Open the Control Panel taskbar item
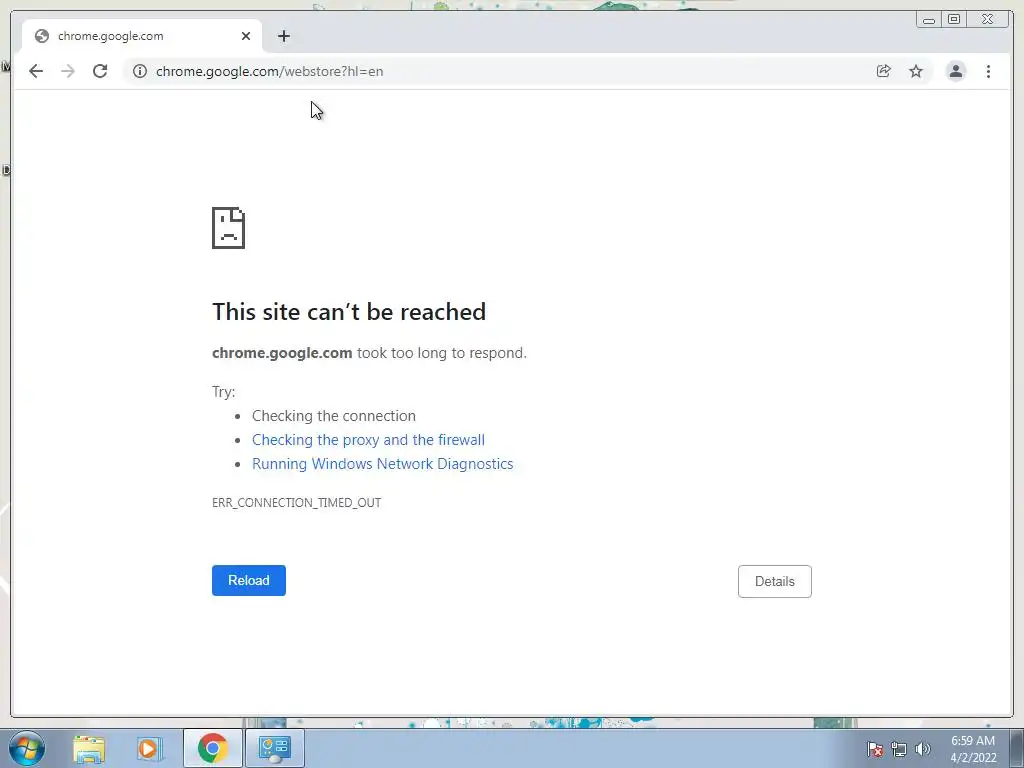 [274, 748]
